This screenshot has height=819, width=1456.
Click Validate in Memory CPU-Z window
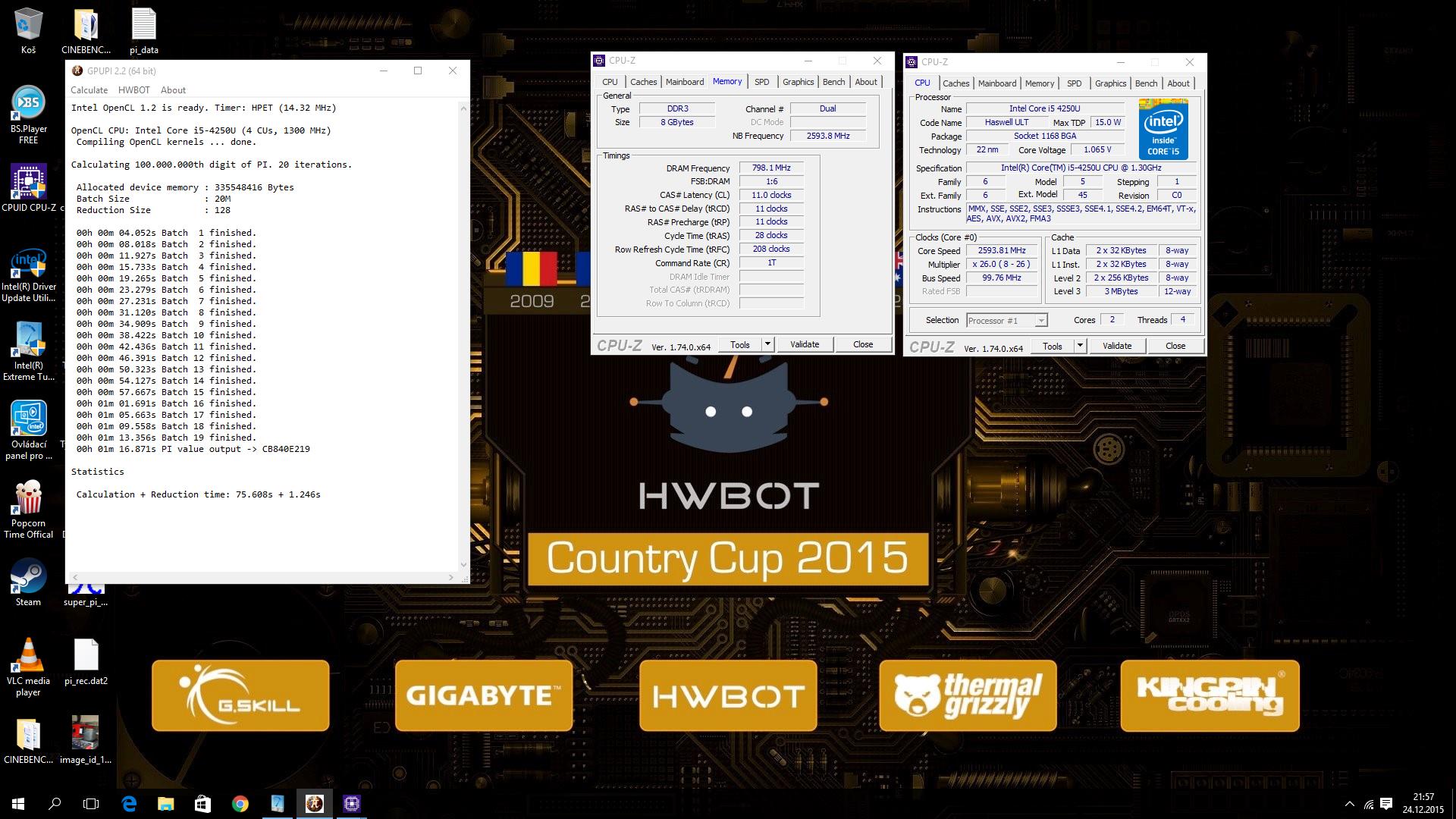click(805, 344)
